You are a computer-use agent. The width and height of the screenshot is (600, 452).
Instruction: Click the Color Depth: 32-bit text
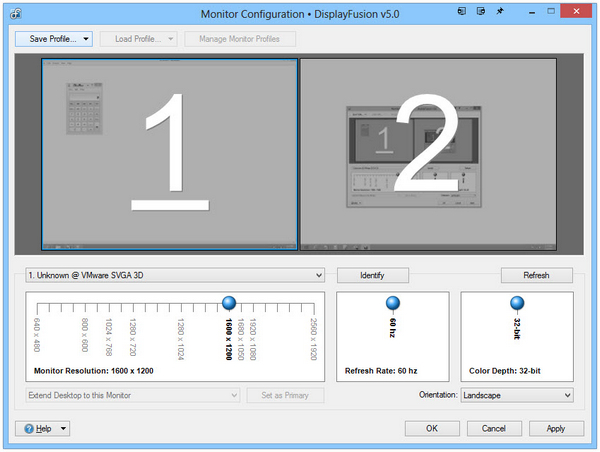click(505, 371)
